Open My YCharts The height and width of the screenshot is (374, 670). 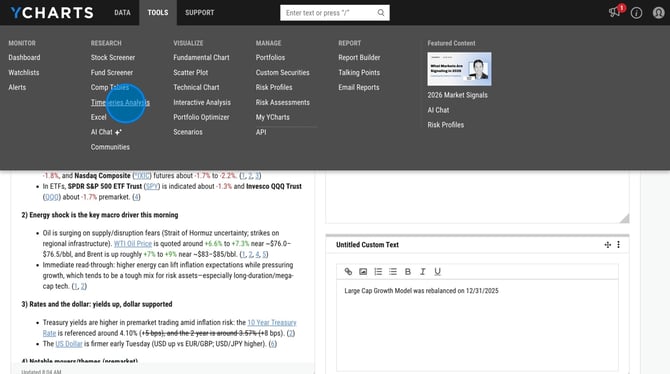273,117
